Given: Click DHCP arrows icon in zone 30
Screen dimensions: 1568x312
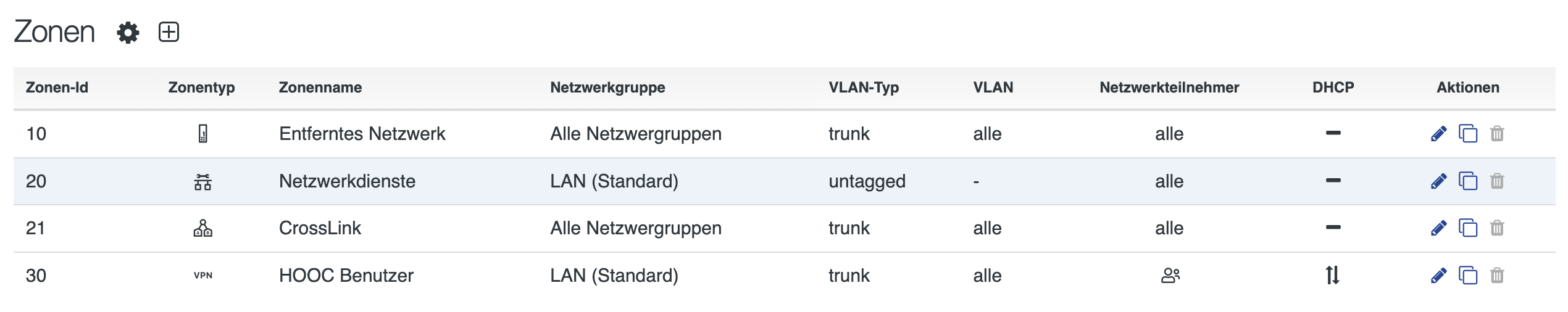Looking at the screenshot, I should coord(1332,275).
